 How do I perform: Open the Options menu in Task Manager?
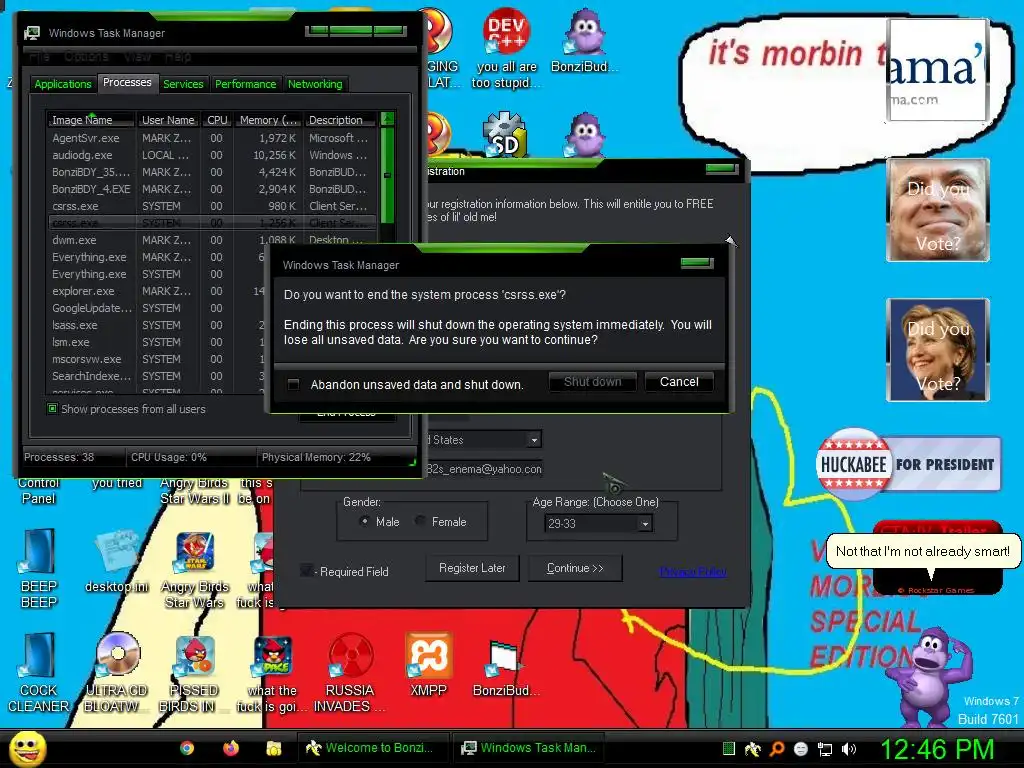(x=86, y=57)
